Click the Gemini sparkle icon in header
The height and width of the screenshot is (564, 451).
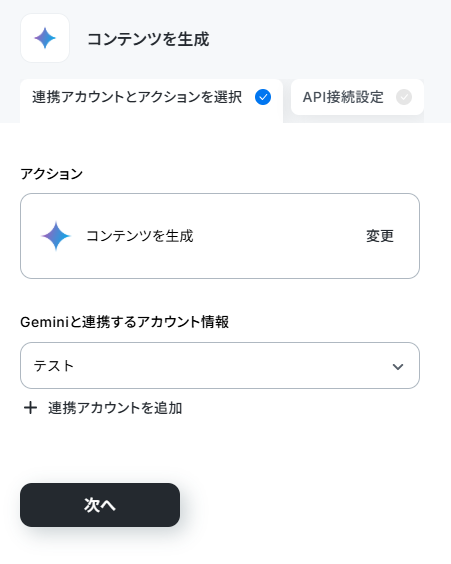pyautogui.click(x=45, y=38)
